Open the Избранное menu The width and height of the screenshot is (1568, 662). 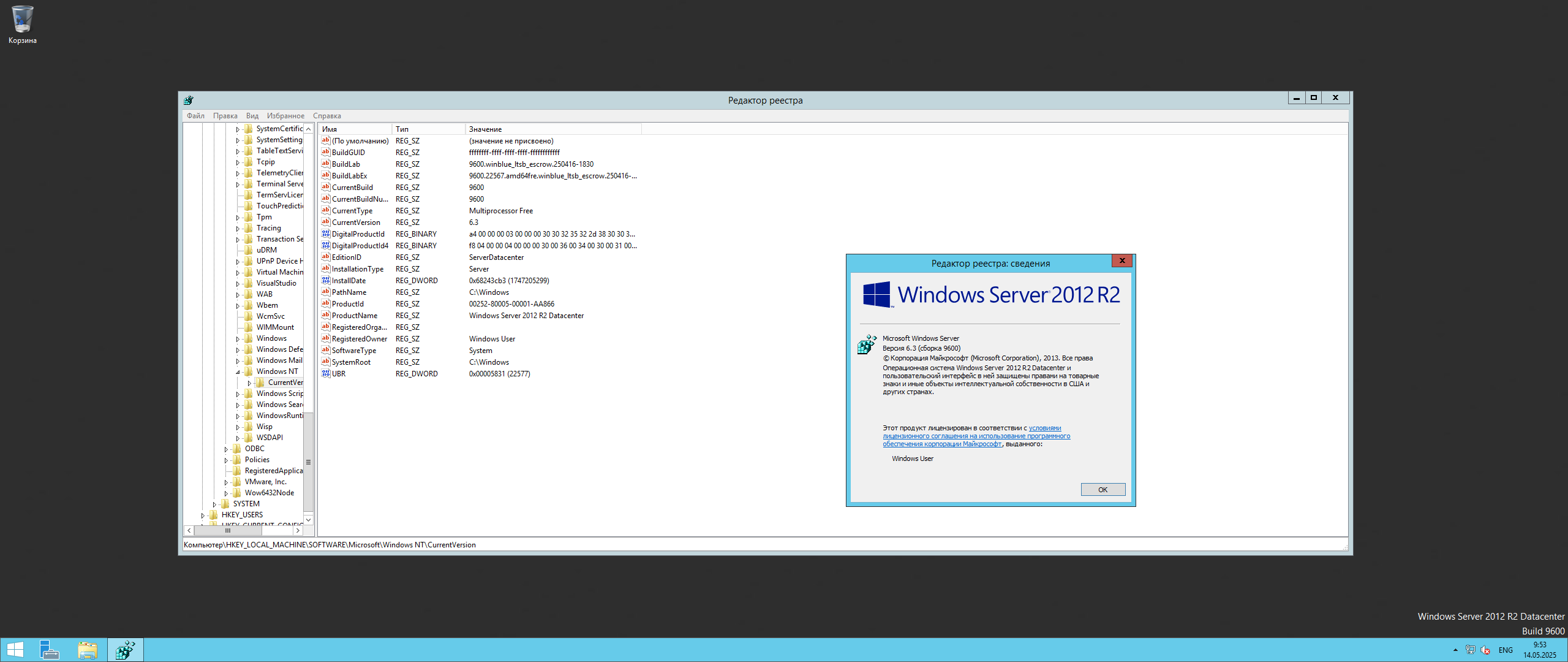pyautogui.click(x=285, y=116)
